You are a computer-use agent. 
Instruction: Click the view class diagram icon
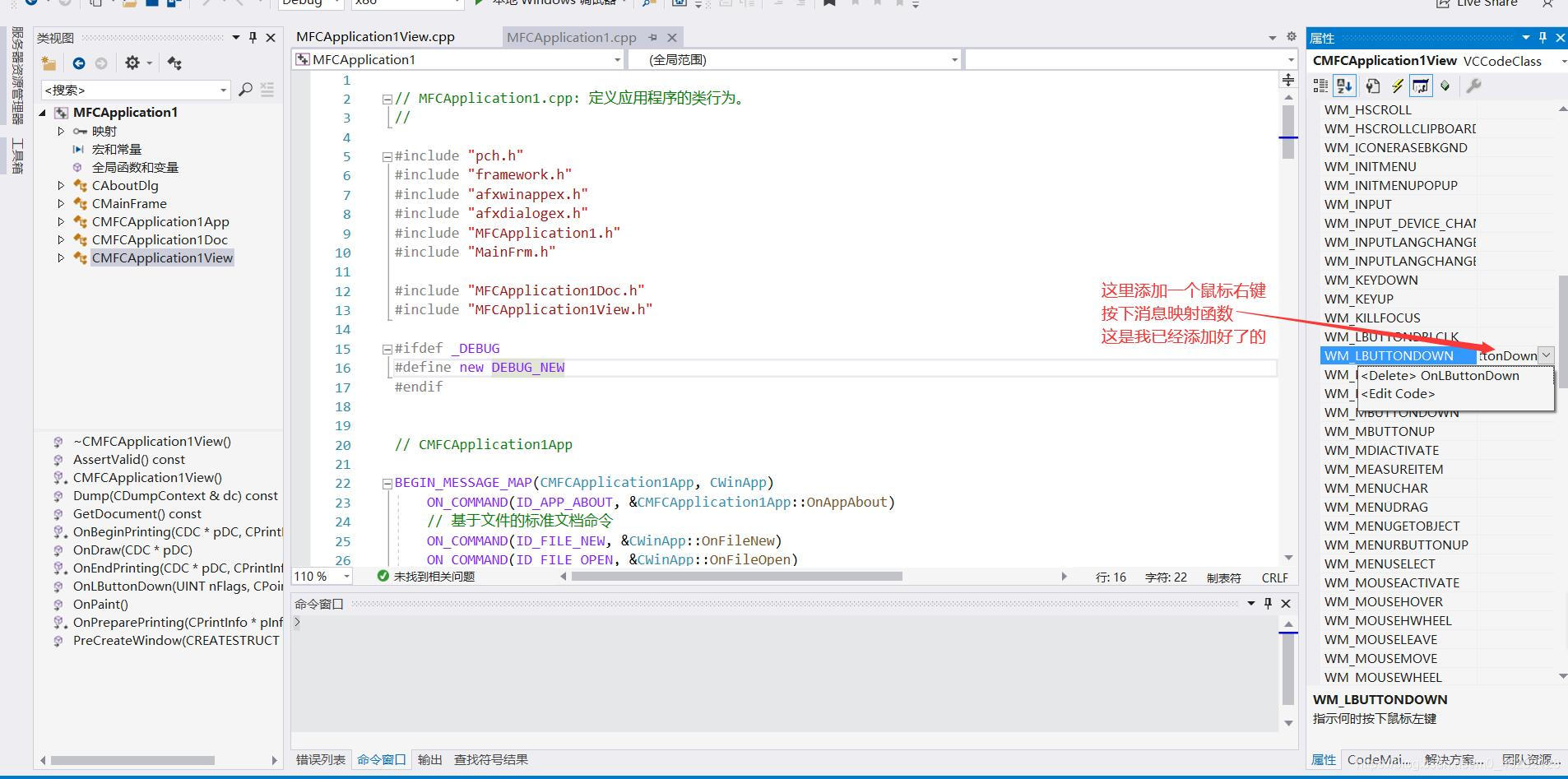point(174,63)
